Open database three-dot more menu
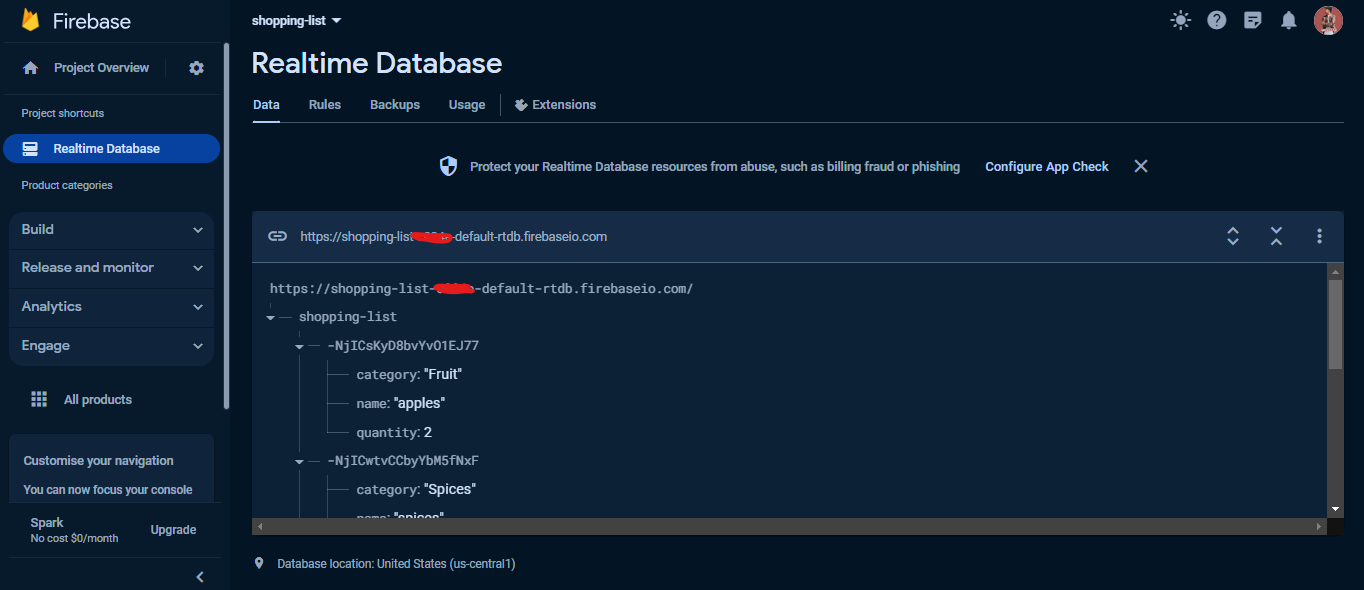The height and width of the screenshot is (590, 1364). pyautogui.click(x=1320, y=236)
